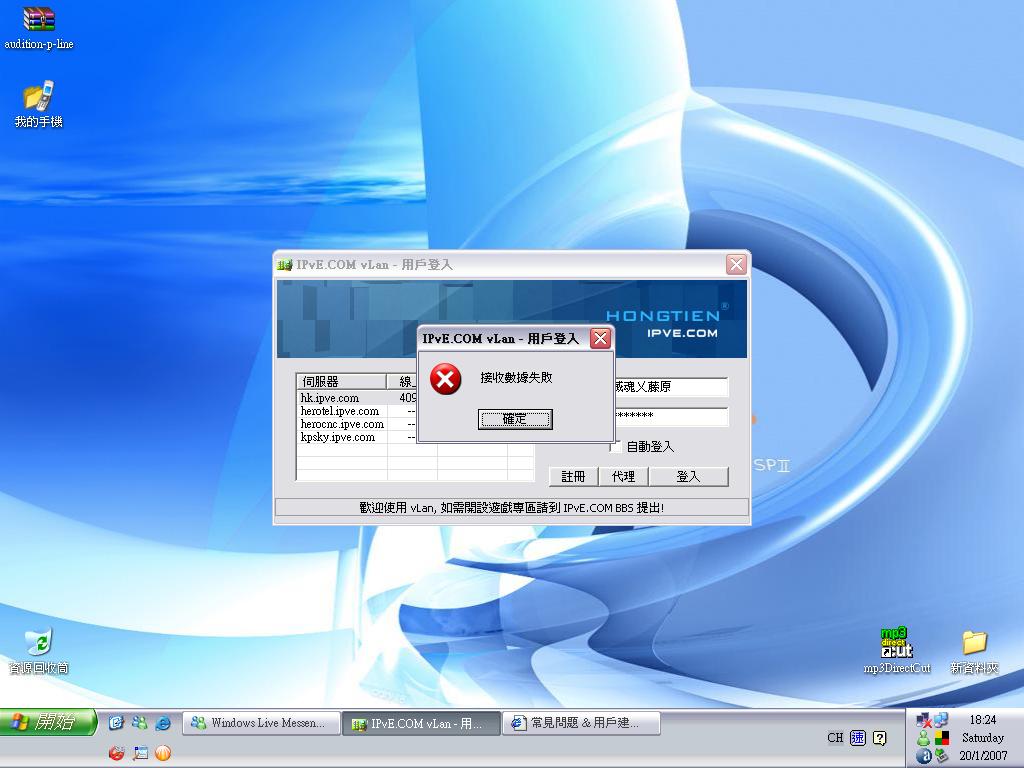Open the 代理 proxy settings button
Image resolution: width=1024 pixels, height=768 pixels.
(x=623, y=477)
